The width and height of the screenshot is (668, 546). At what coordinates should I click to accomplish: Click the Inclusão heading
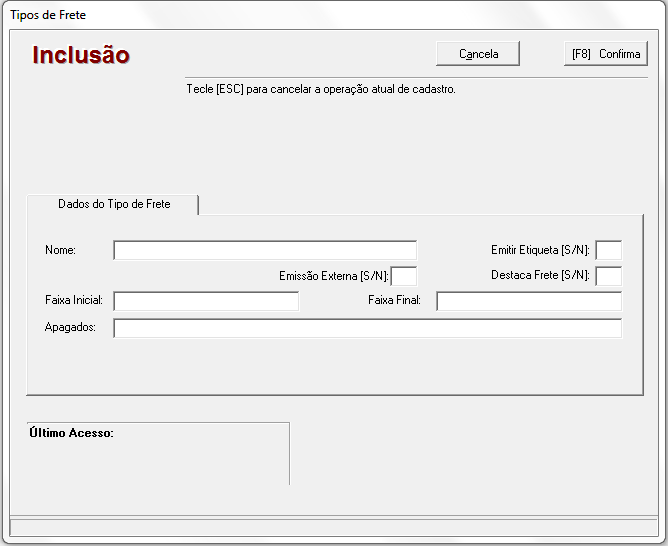(81, 55)
